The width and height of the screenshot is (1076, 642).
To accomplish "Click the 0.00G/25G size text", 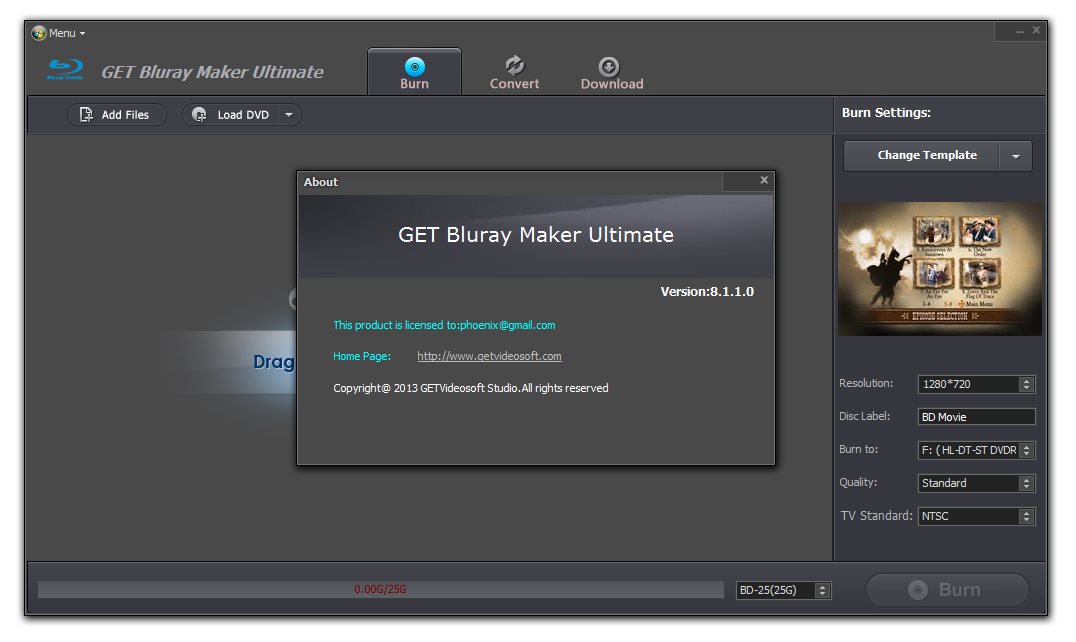I will pyautogui.click(x=380, y=589).
